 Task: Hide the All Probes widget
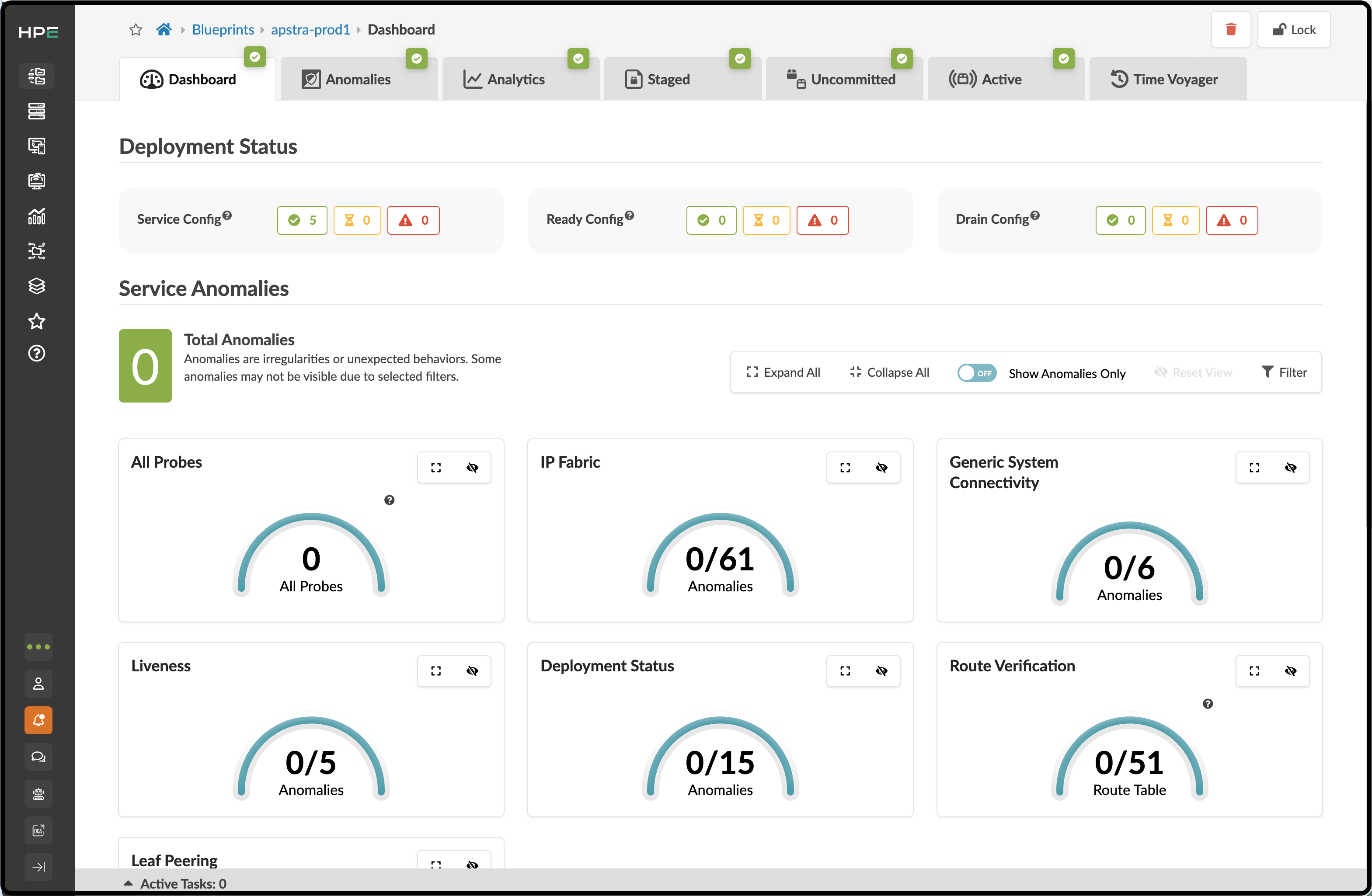472,467
